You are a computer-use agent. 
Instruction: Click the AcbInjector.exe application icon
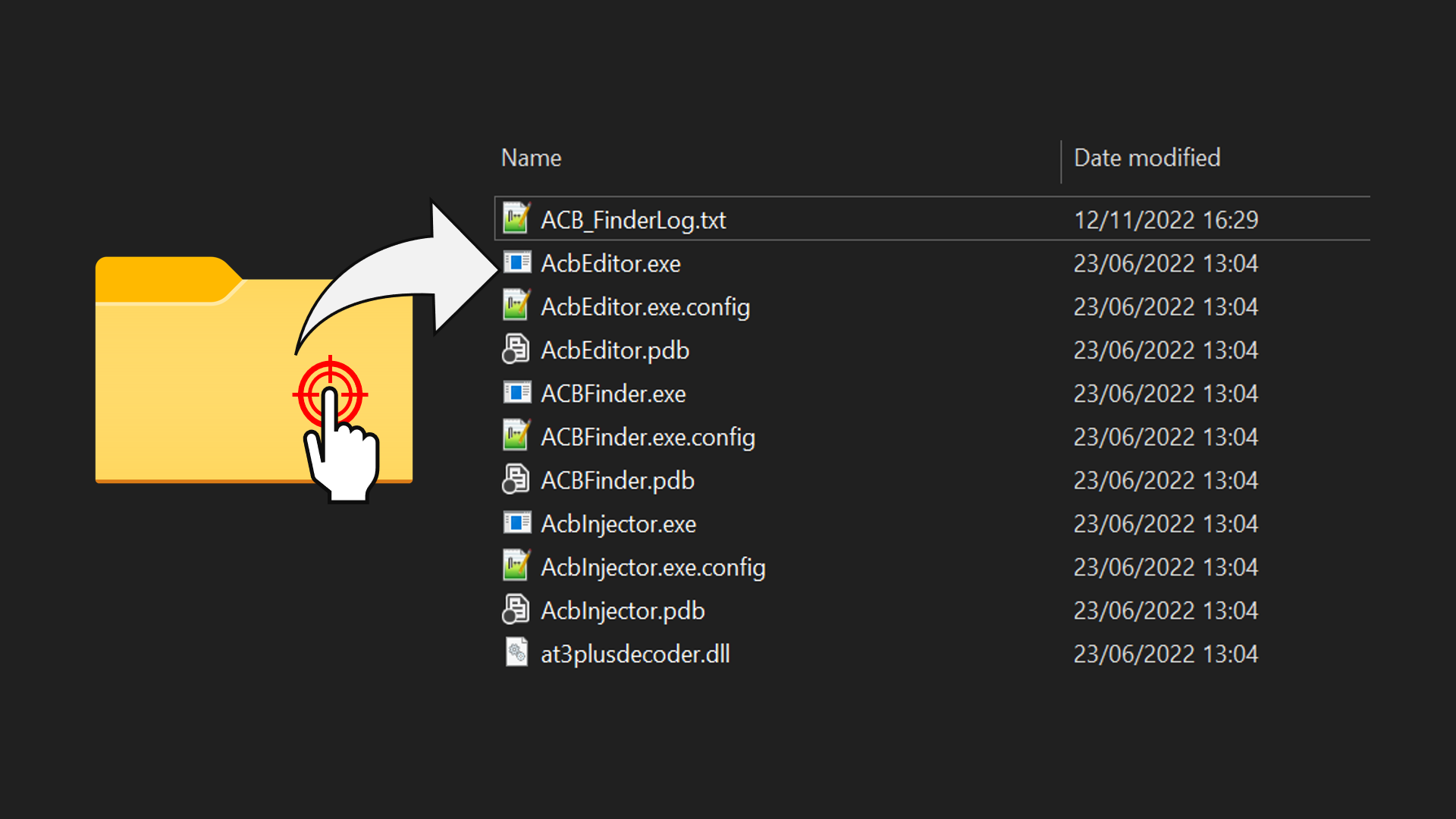click(x=516, y=523)
